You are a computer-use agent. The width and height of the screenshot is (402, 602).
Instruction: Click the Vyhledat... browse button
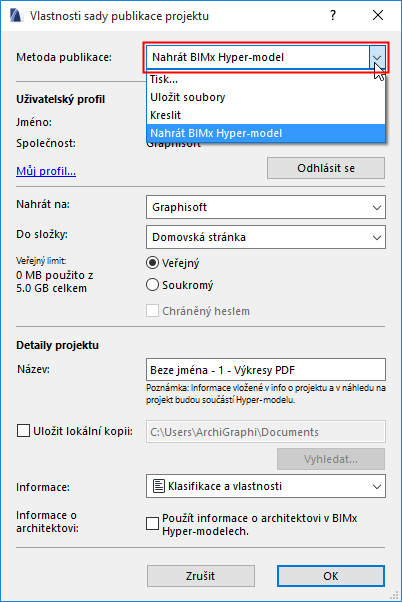(331, 459)
